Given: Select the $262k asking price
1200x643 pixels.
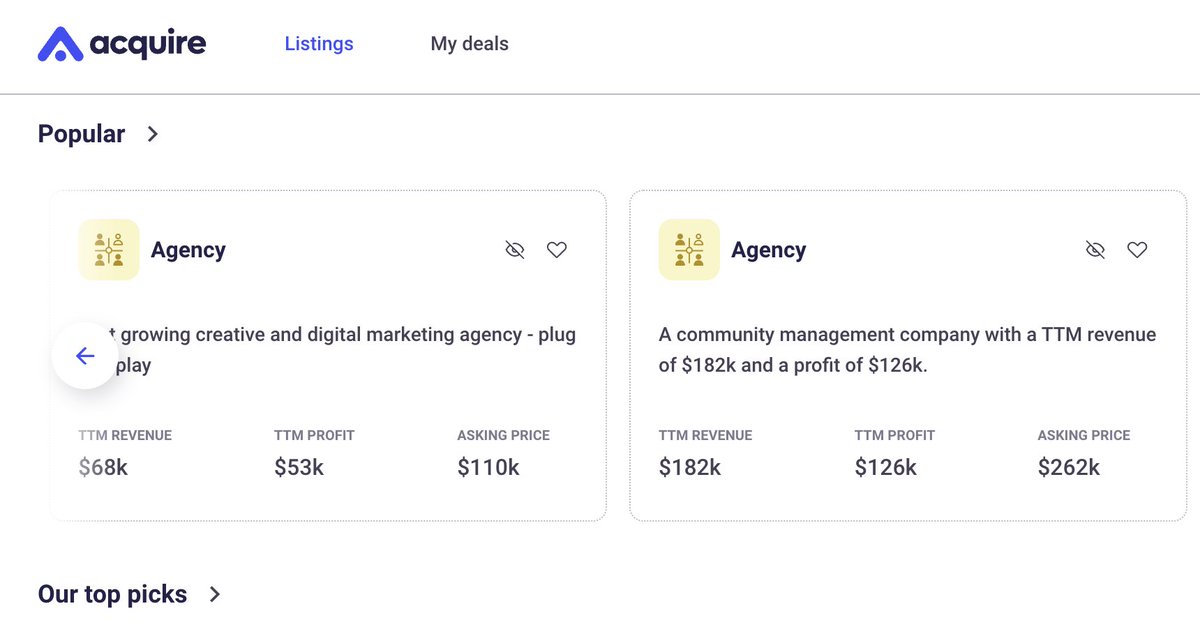Looking at the screenshot, I should [1068, 467].
